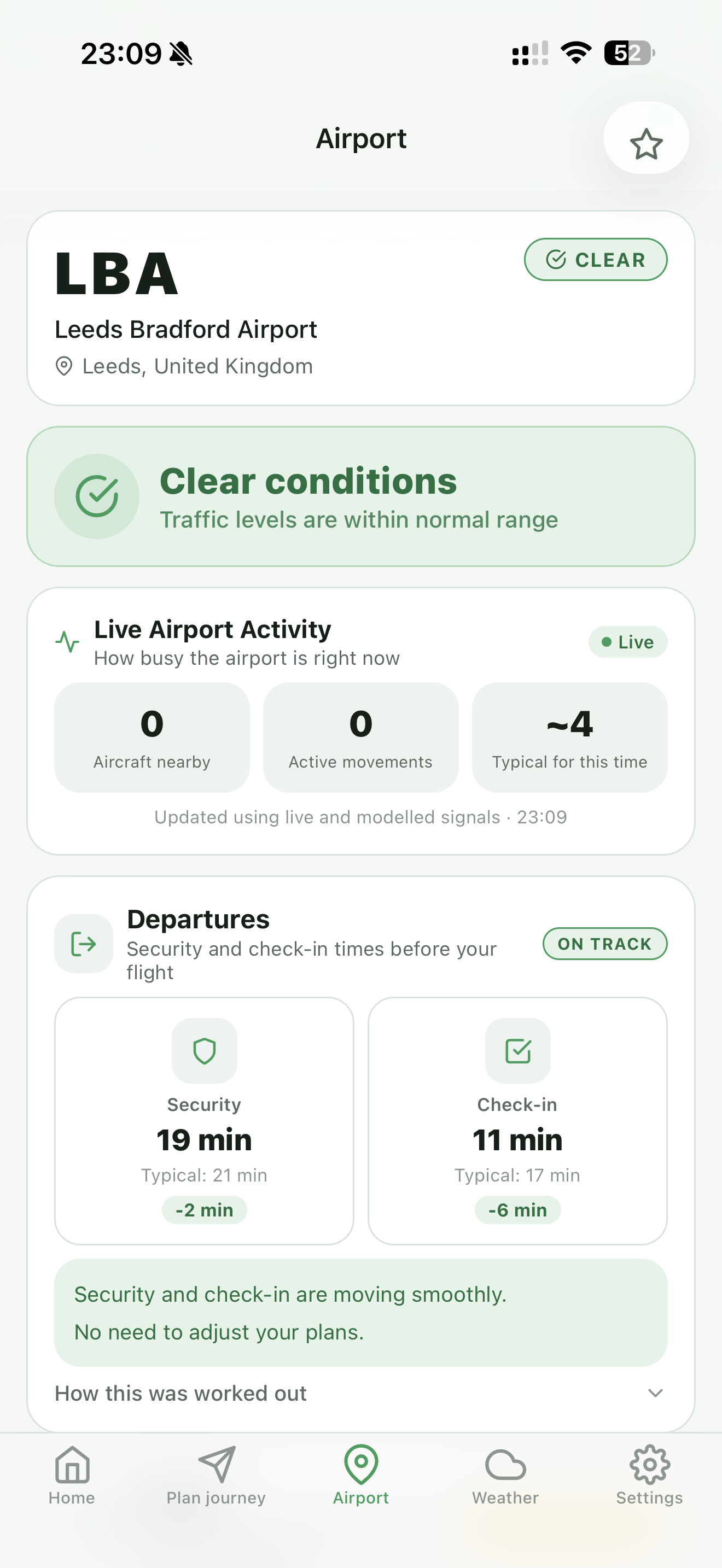The height and width of the screenshot is (1568, 722).
Task: Select the Active movements tile
Action: 361,737
